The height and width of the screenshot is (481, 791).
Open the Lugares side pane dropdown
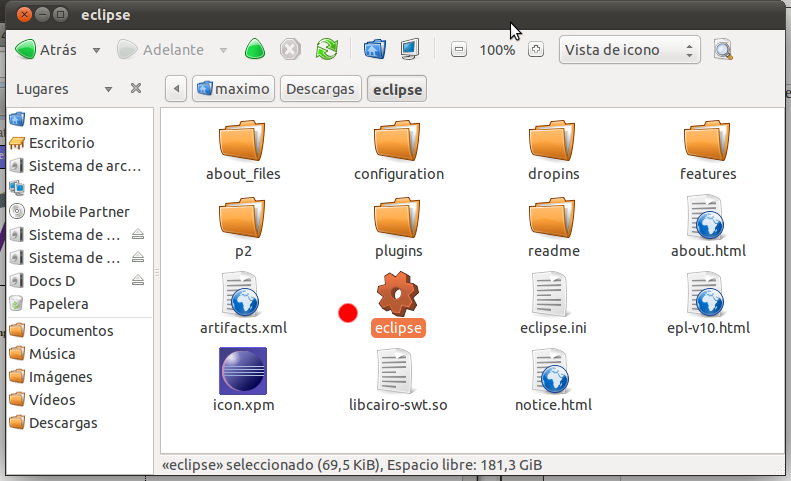coord(107,89)
